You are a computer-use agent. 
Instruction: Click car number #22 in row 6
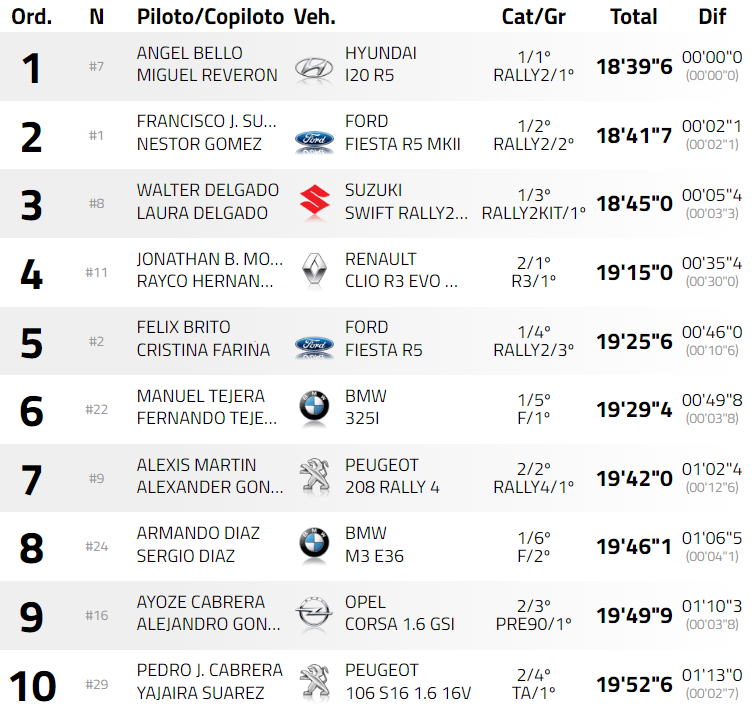pyautogui.click(x=96, y=409)
